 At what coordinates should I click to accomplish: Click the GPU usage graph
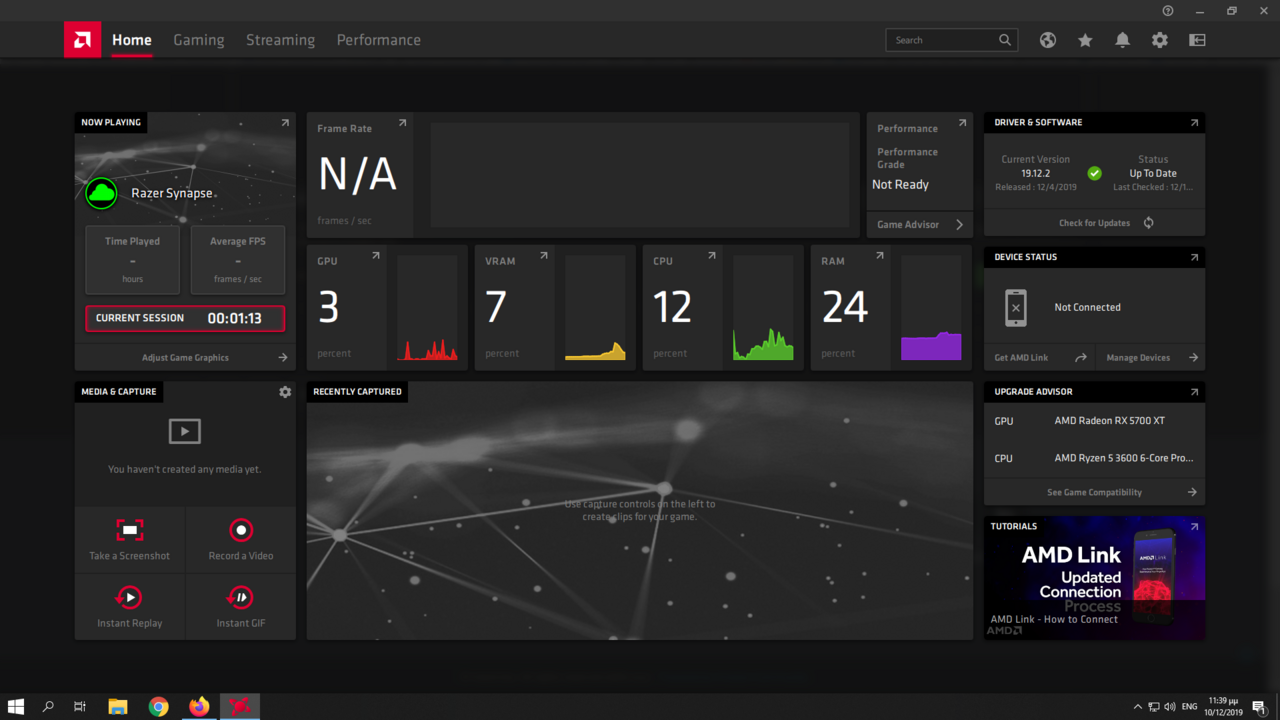427,308
